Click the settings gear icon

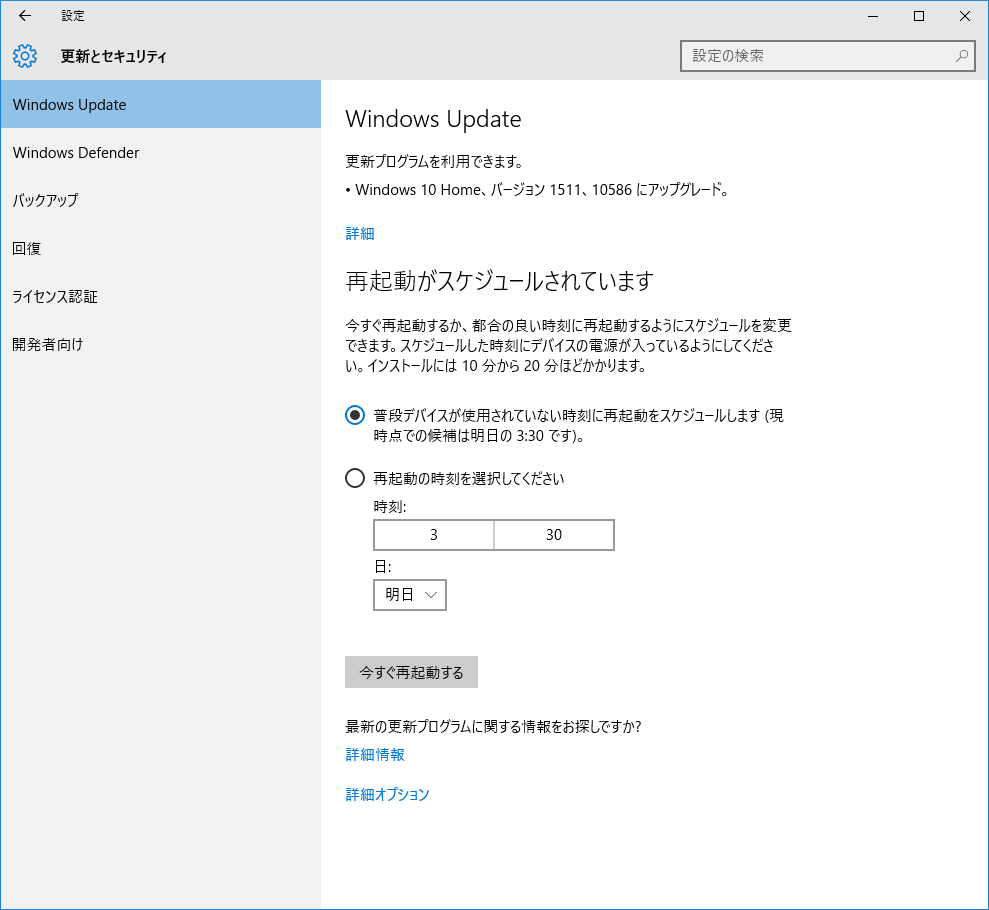coord(25,56)
